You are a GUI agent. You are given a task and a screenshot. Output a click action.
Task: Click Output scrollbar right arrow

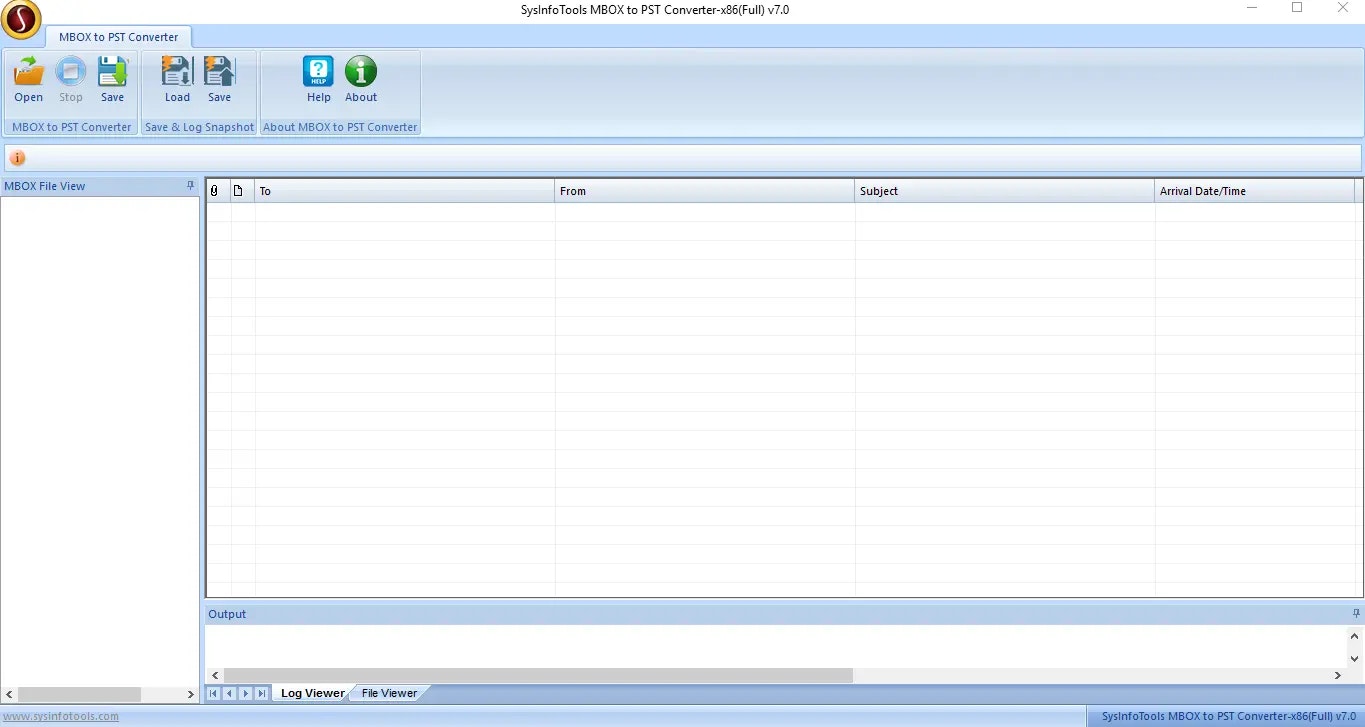(1339, 676)
